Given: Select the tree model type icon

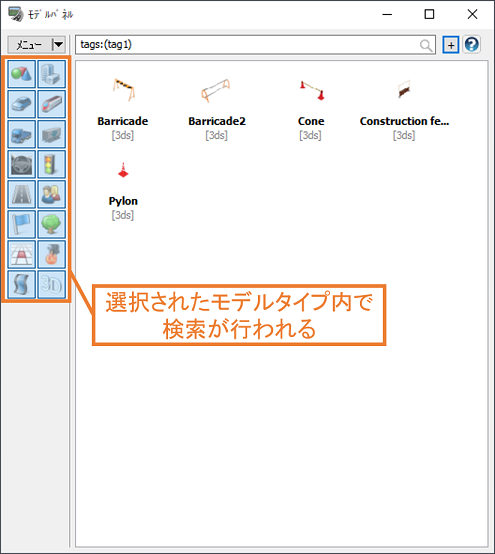Looking at the screenshot, I should tap(52, 224).
